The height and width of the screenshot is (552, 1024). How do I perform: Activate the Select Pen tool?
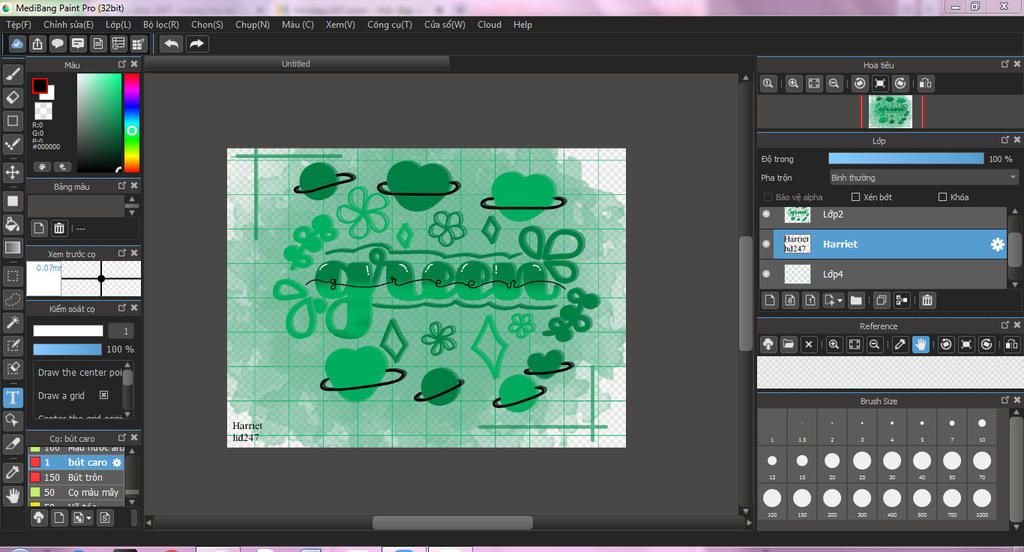click(12, 346)
